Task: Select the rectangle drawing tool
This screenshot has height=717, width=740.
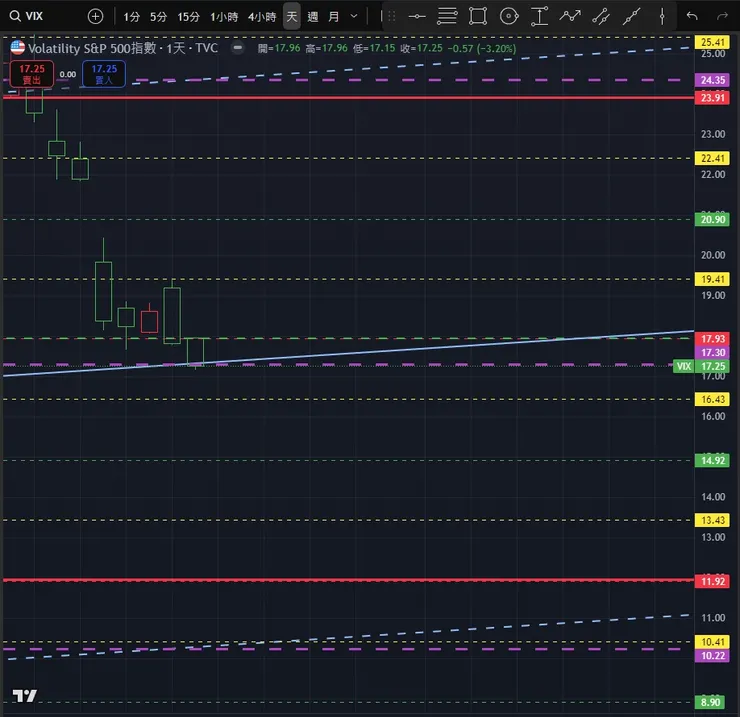Action: 478,16
